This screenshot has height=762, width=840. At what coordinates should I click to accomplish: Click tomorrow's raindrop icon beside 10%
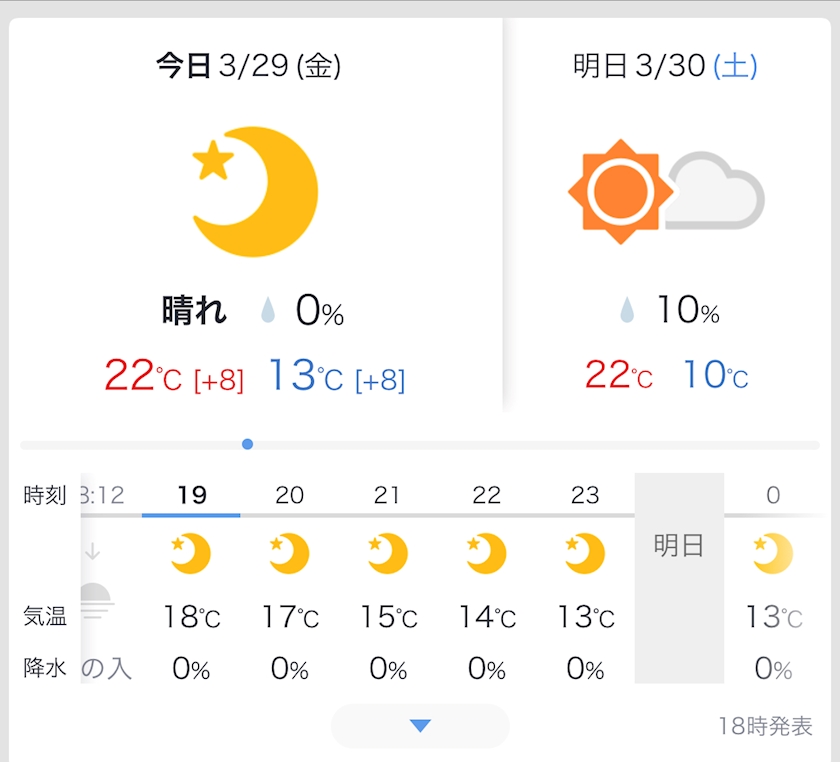pyautogui.click(x=627, y=310)
